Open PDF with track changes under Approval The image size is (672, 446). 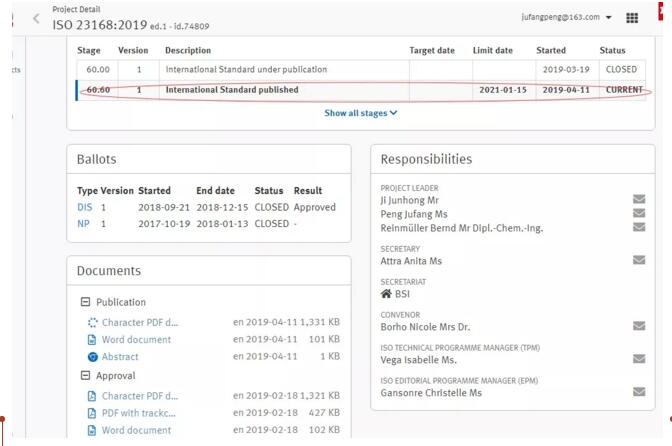(x=138, y=412)
